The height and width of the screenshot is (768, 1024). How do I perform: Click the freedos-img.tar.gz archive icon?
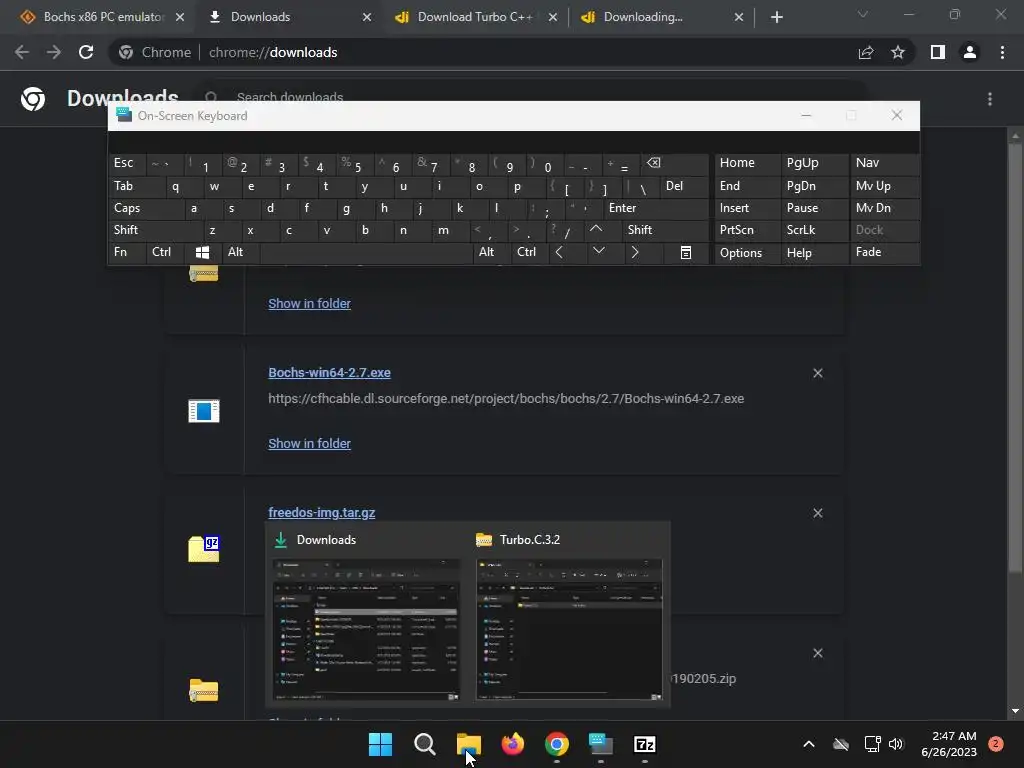click(x=204, y=548)
